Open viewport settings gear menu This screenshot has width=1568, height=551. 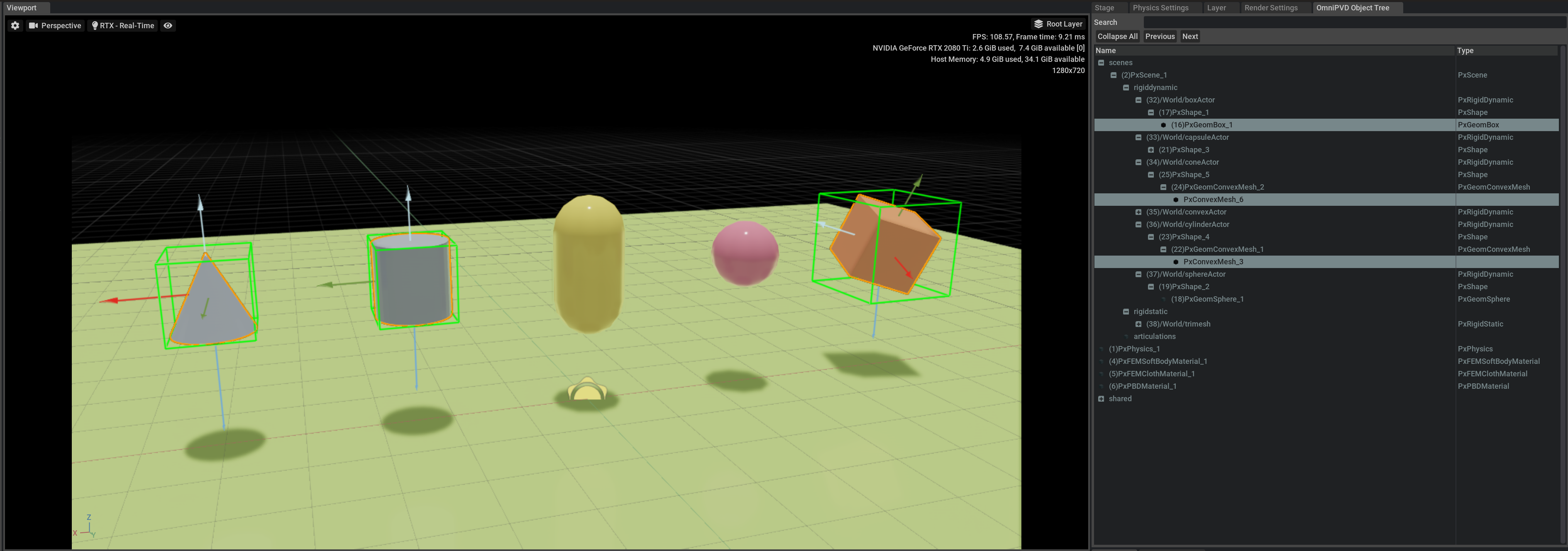(15, 26)
